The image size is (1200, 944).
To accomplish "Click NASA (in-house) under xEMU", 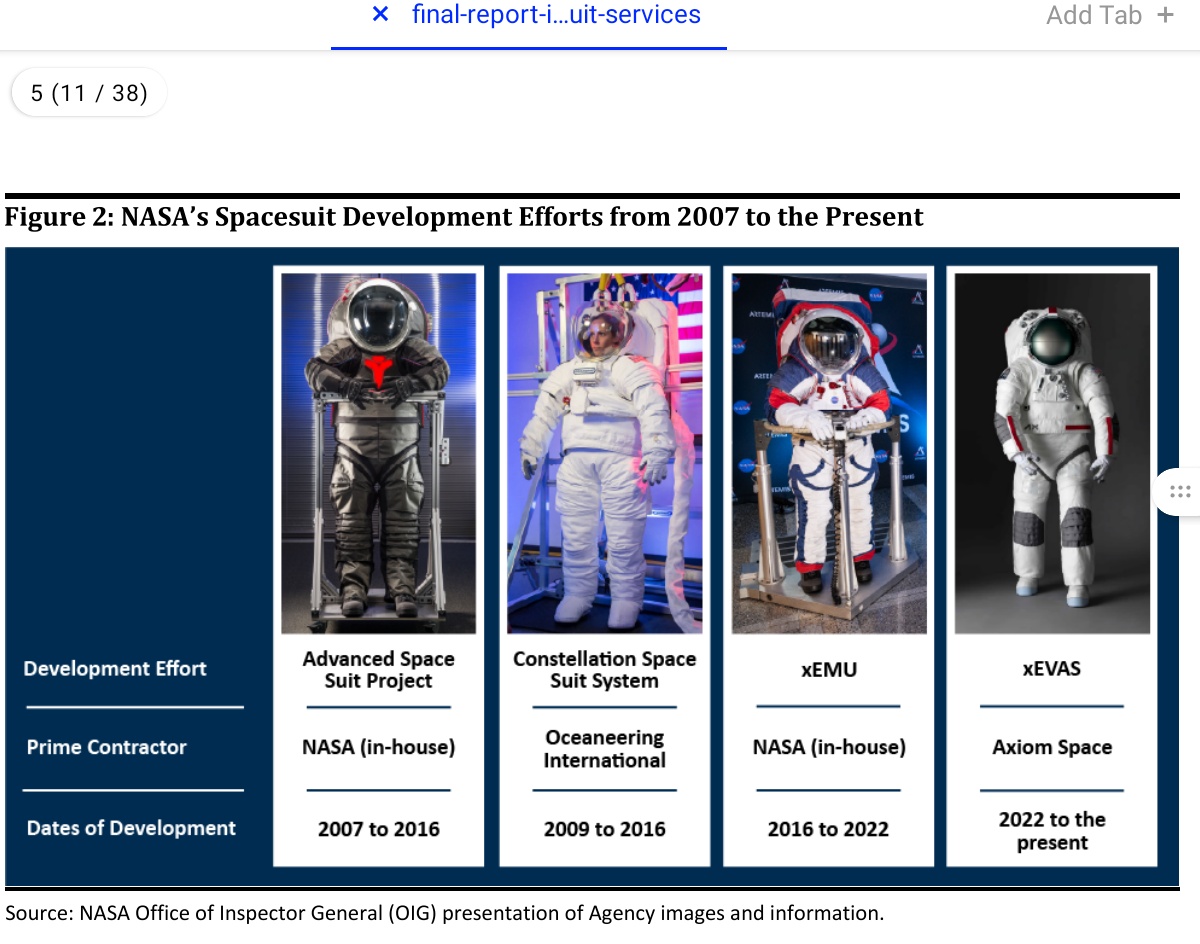I will [x=829, y=747].
